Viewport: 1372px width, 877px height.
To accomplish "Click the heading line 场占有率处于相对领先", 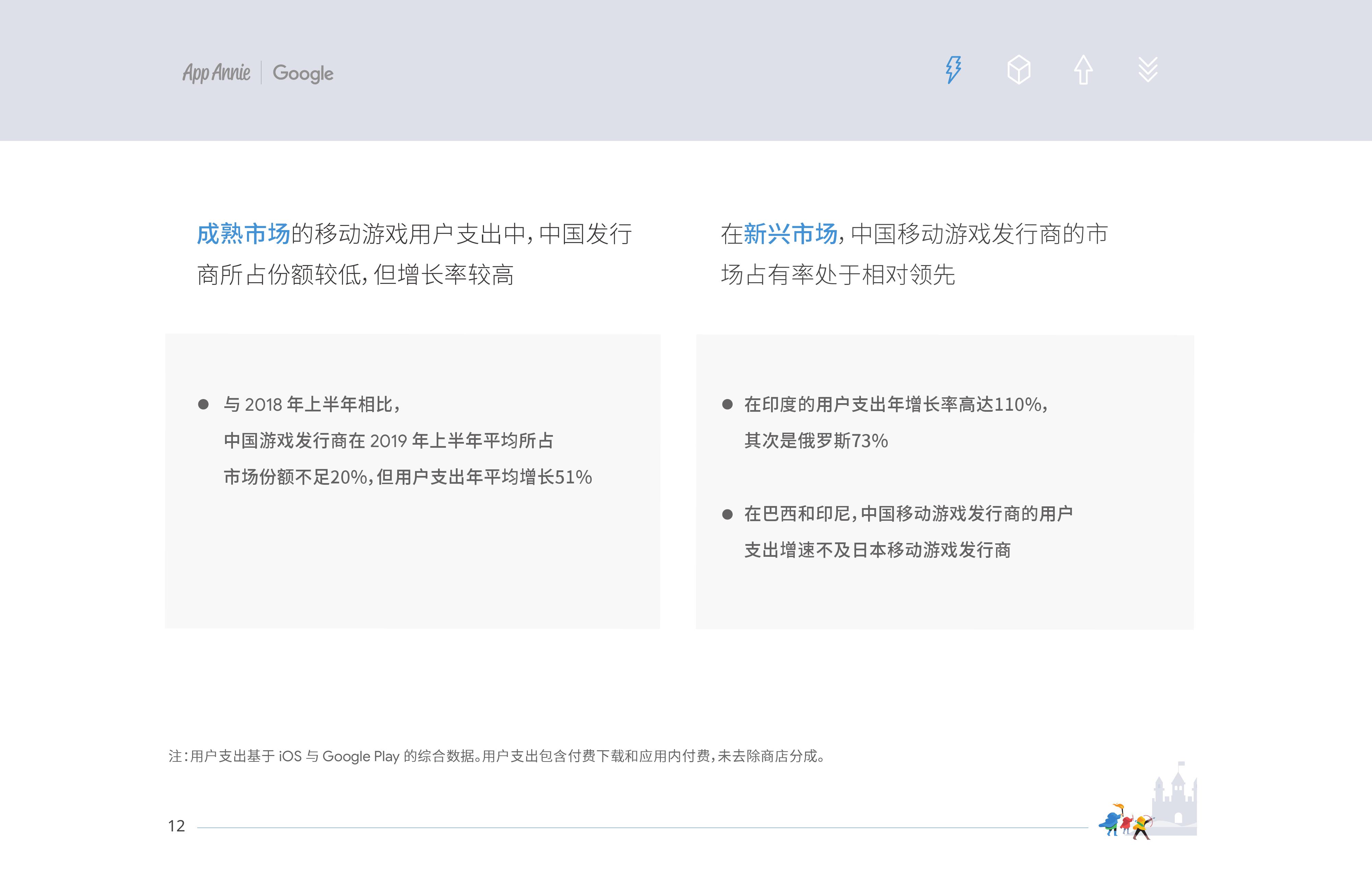I will (x=838, y=275).
